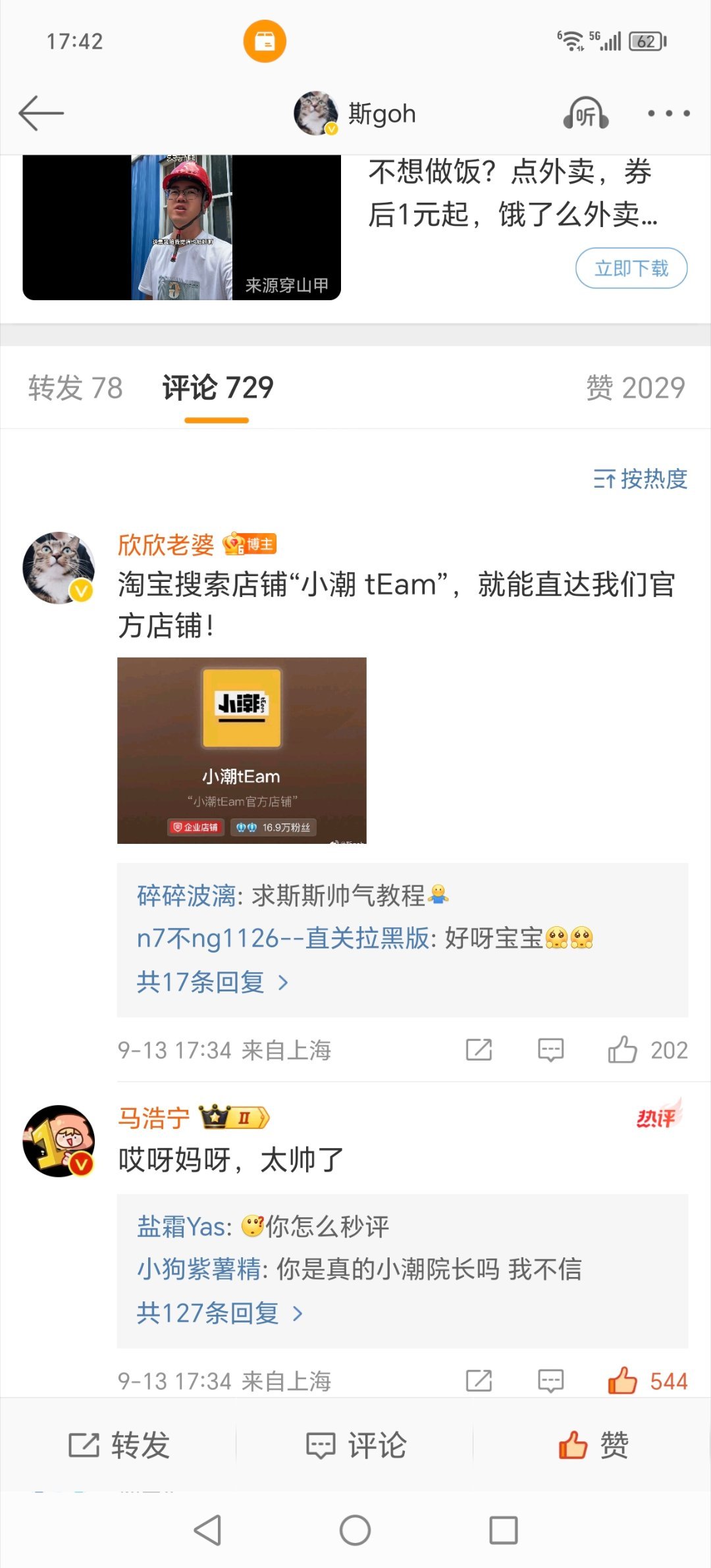Viewport: 711px width, 1568px height.
Task: Switch to 赞 2029 tab
Action: click(x=635, y=388)
